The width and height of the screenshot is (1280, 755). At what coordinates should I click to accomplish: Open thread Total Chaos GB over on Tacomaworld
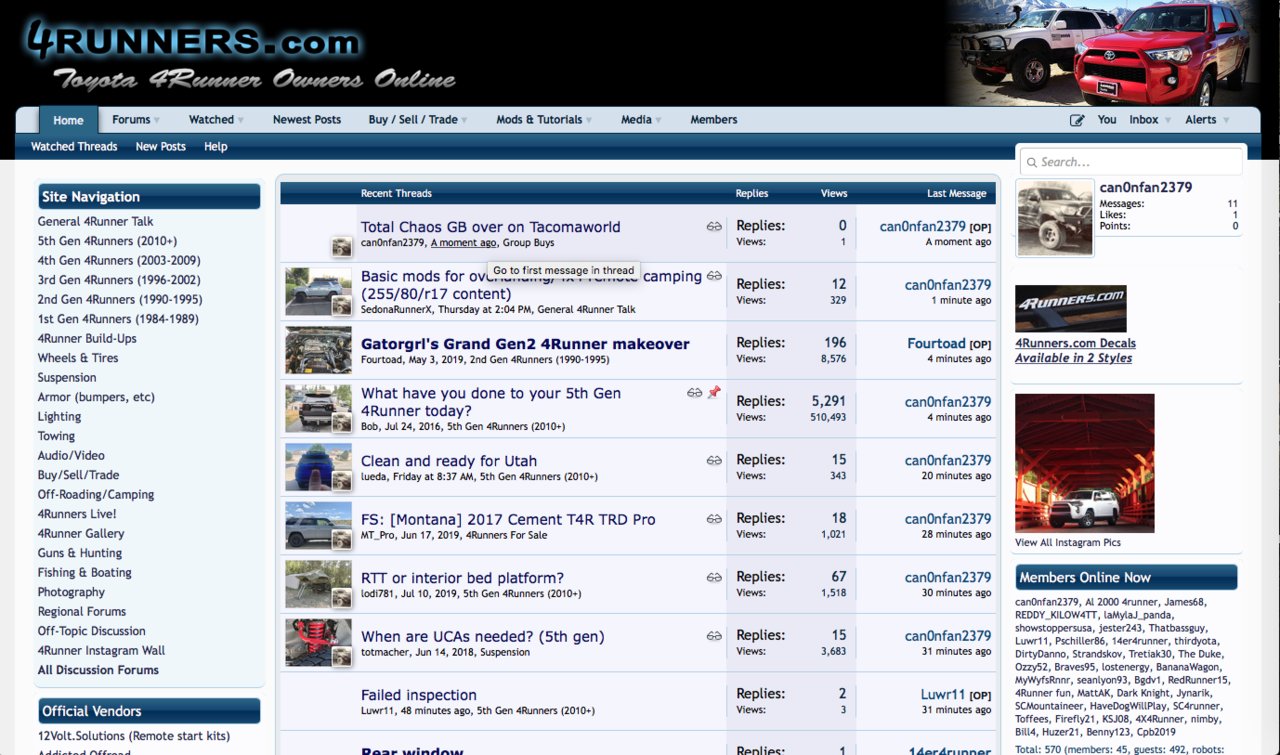(491, 227)
